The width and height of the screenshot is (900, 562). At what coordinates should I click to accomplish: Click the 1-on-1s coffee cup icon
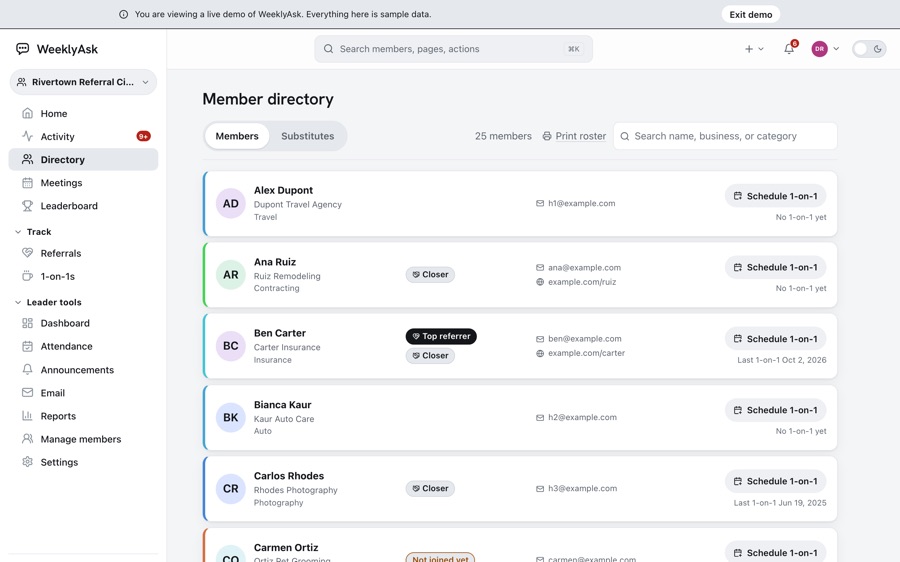[27, 276]
